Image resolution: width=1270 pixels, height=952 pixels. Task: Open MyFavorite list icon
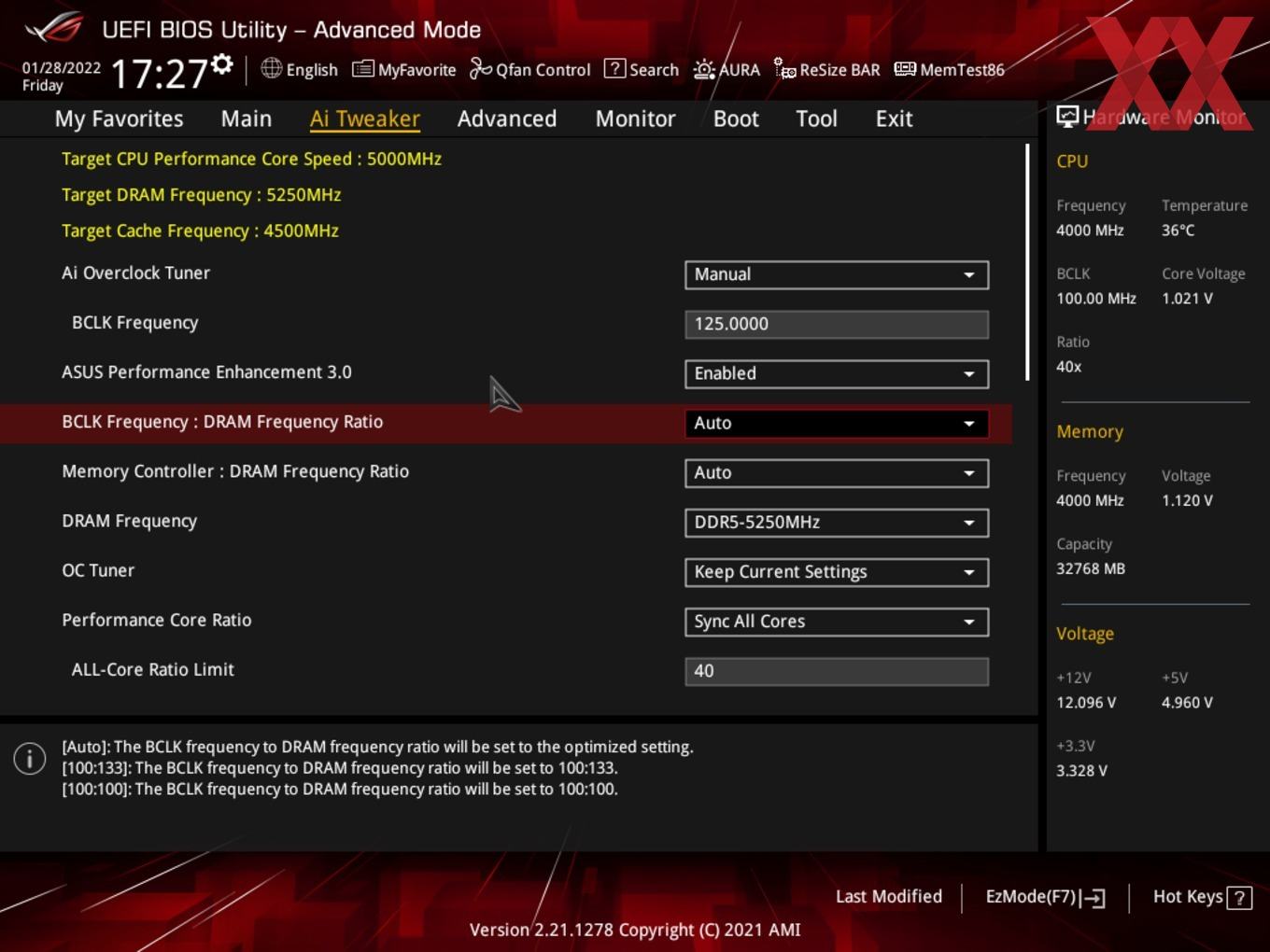coord(363,69)
